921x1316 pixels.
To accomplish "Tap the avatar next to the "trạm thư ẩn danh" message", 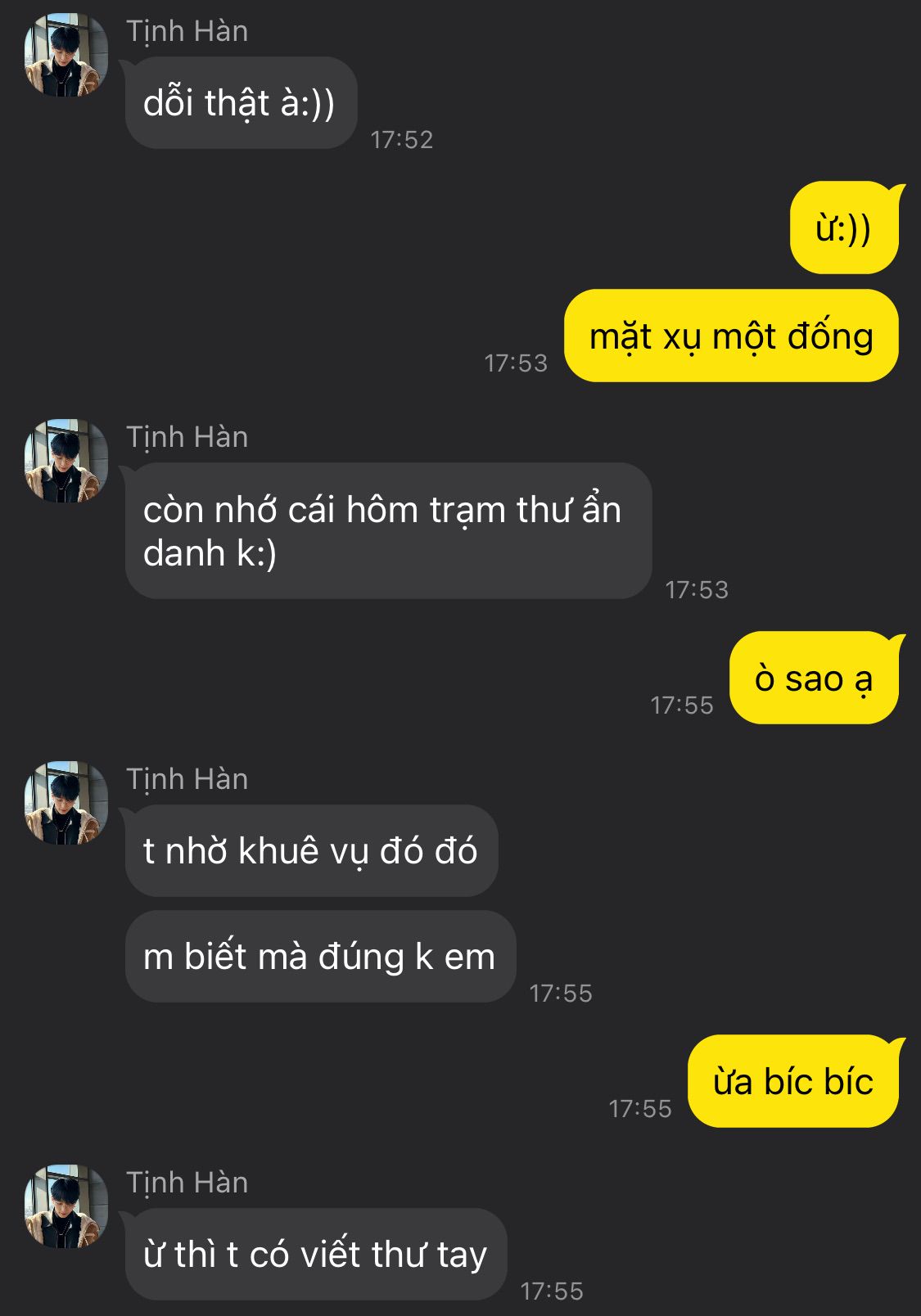I will click(x=65, y=461).
